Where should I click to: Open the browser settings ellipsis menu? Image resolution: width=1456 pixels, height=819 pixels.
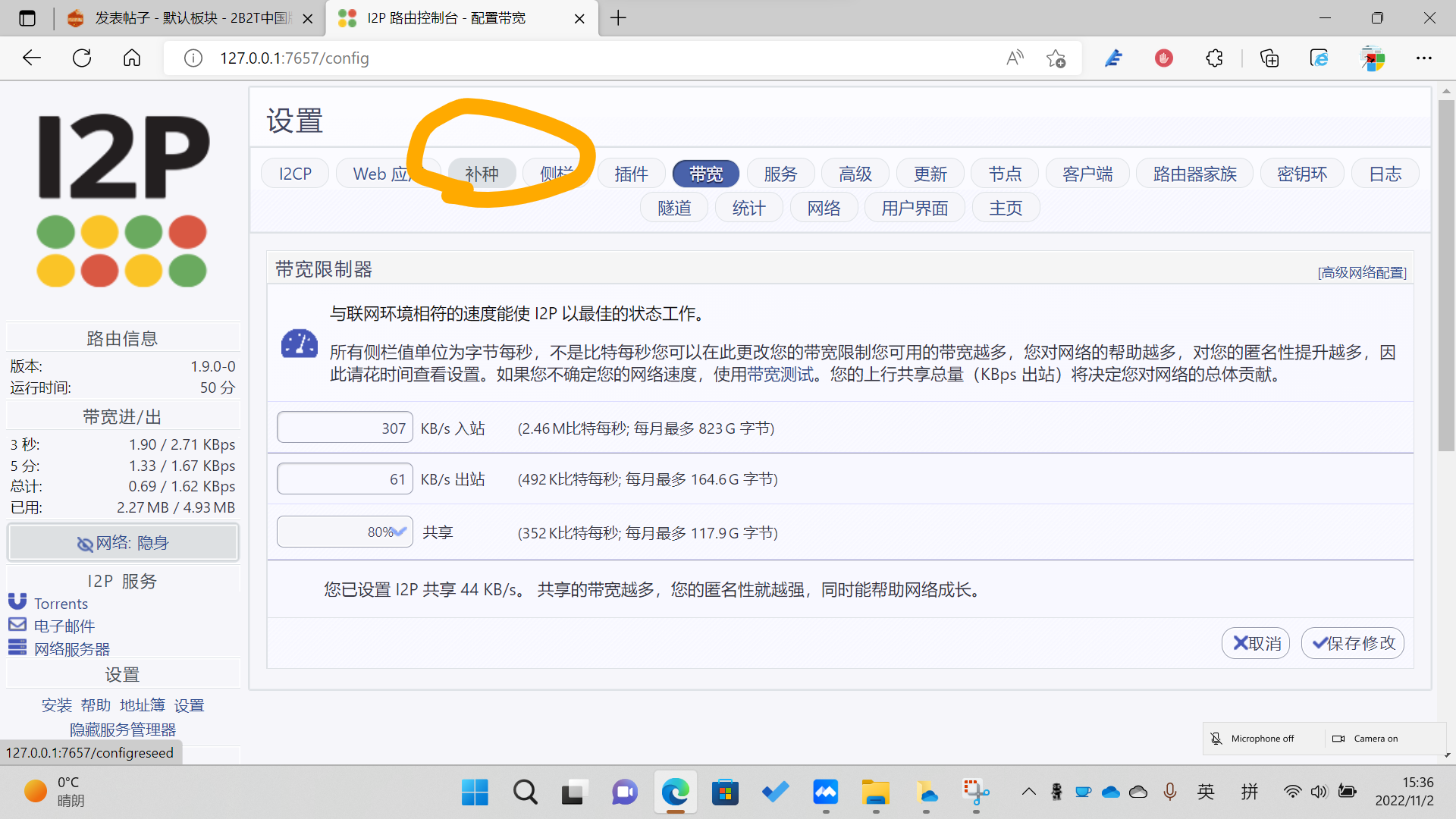coord(1424,58)
